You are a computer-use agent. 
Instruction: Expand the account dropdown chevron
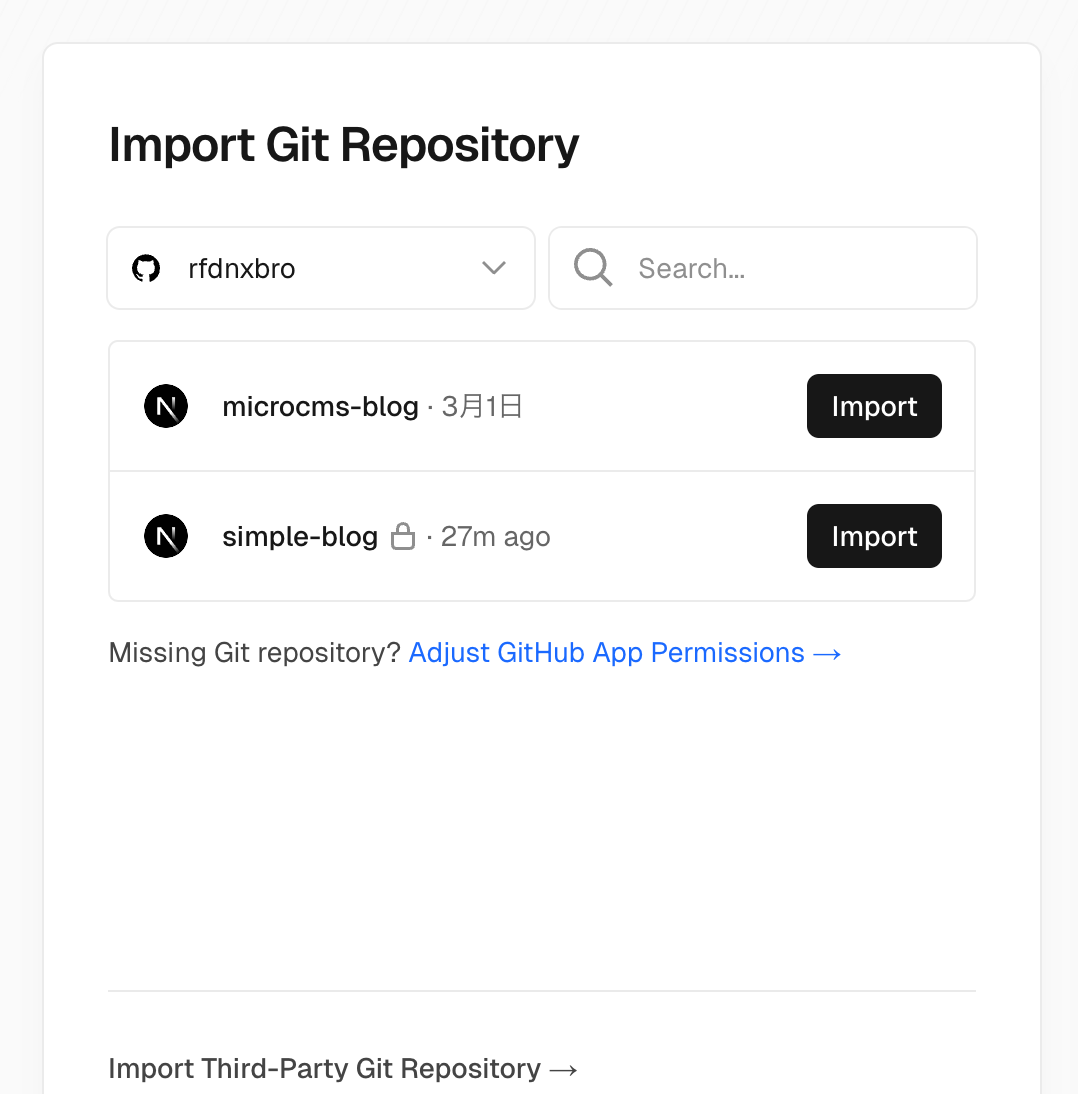[x=493, y=268]
